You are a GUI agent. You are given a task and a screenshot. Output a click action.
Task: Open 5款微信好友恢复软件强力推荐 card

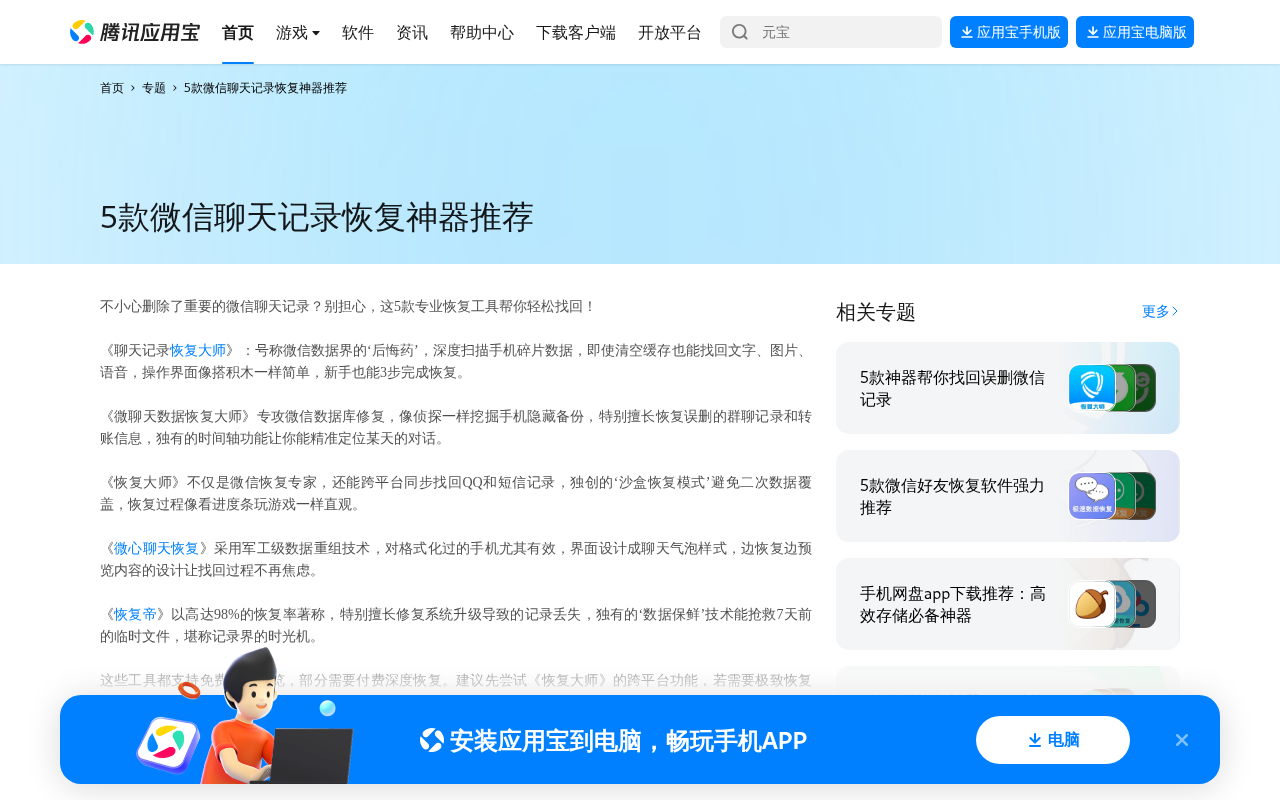pos(1008,496)
